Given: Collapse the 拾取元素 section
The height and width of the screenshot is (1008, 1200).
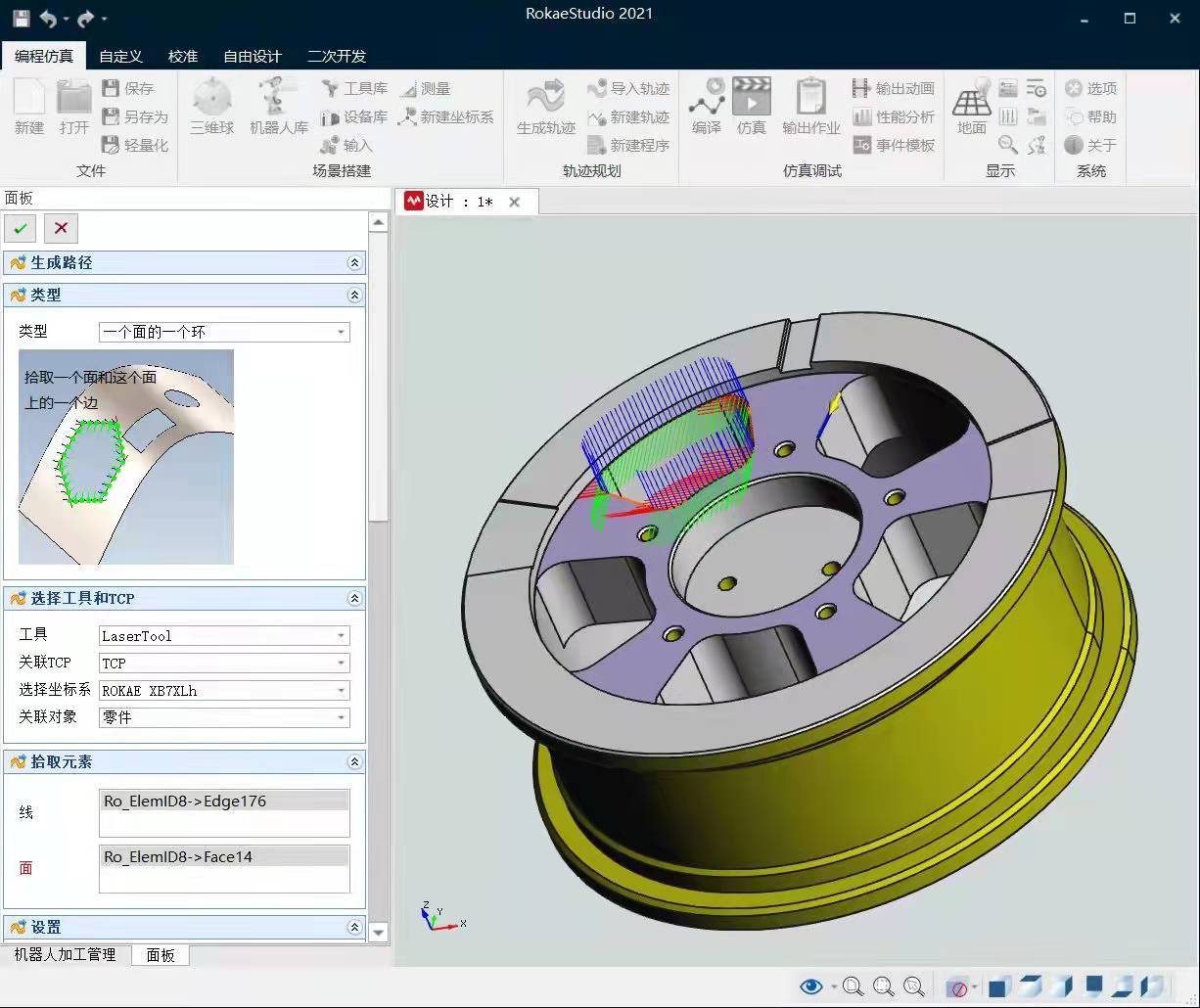Looking at the screenshot, I should 354,762.
